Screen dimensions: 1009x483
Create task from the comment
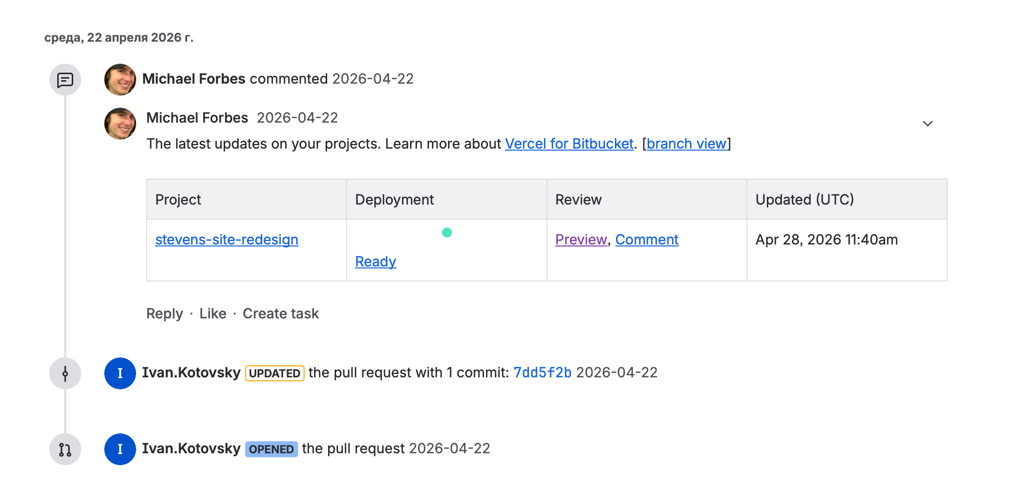(280, 314)
